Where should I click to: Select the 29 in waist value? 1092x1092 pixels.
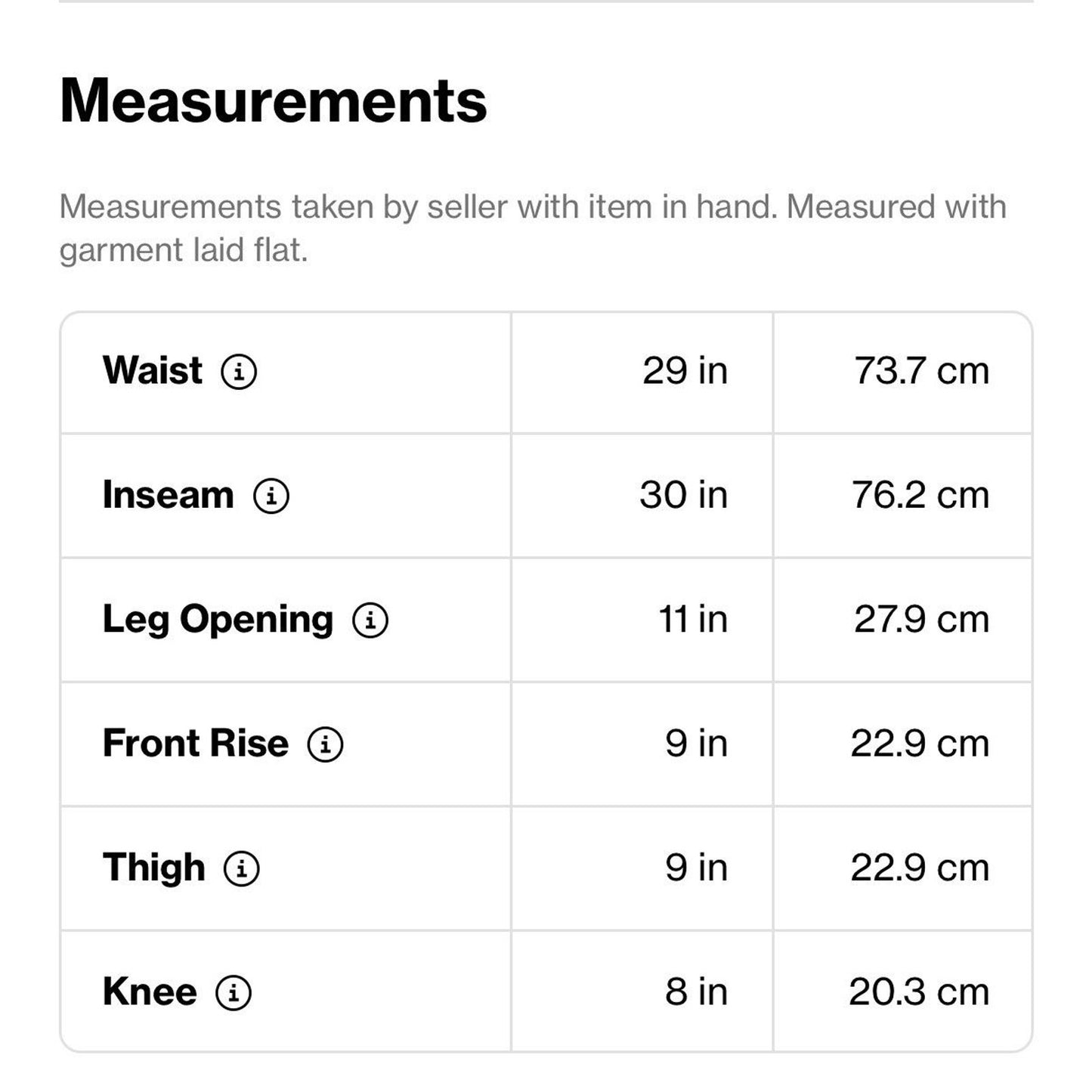[685, 371]
